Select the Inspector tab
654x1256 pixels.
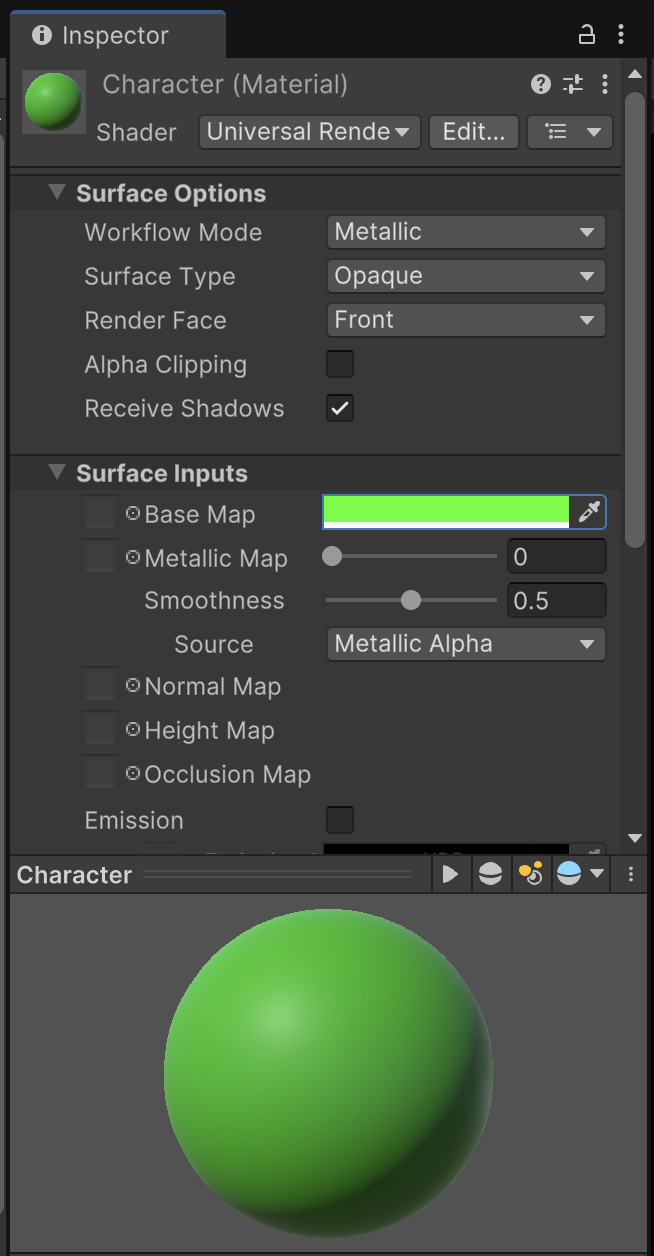click(115, 35)
